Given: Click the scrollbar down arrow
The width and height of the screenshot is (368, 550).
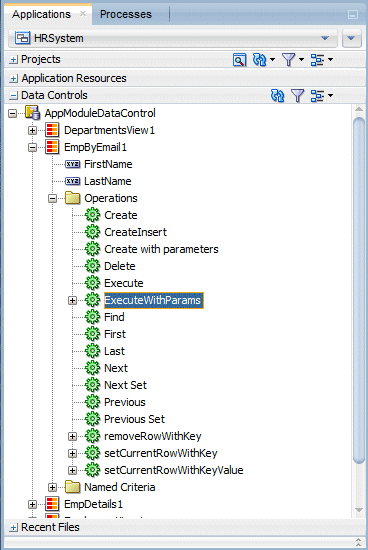Looking at the screenshot, I should click(x=359, y=510).
